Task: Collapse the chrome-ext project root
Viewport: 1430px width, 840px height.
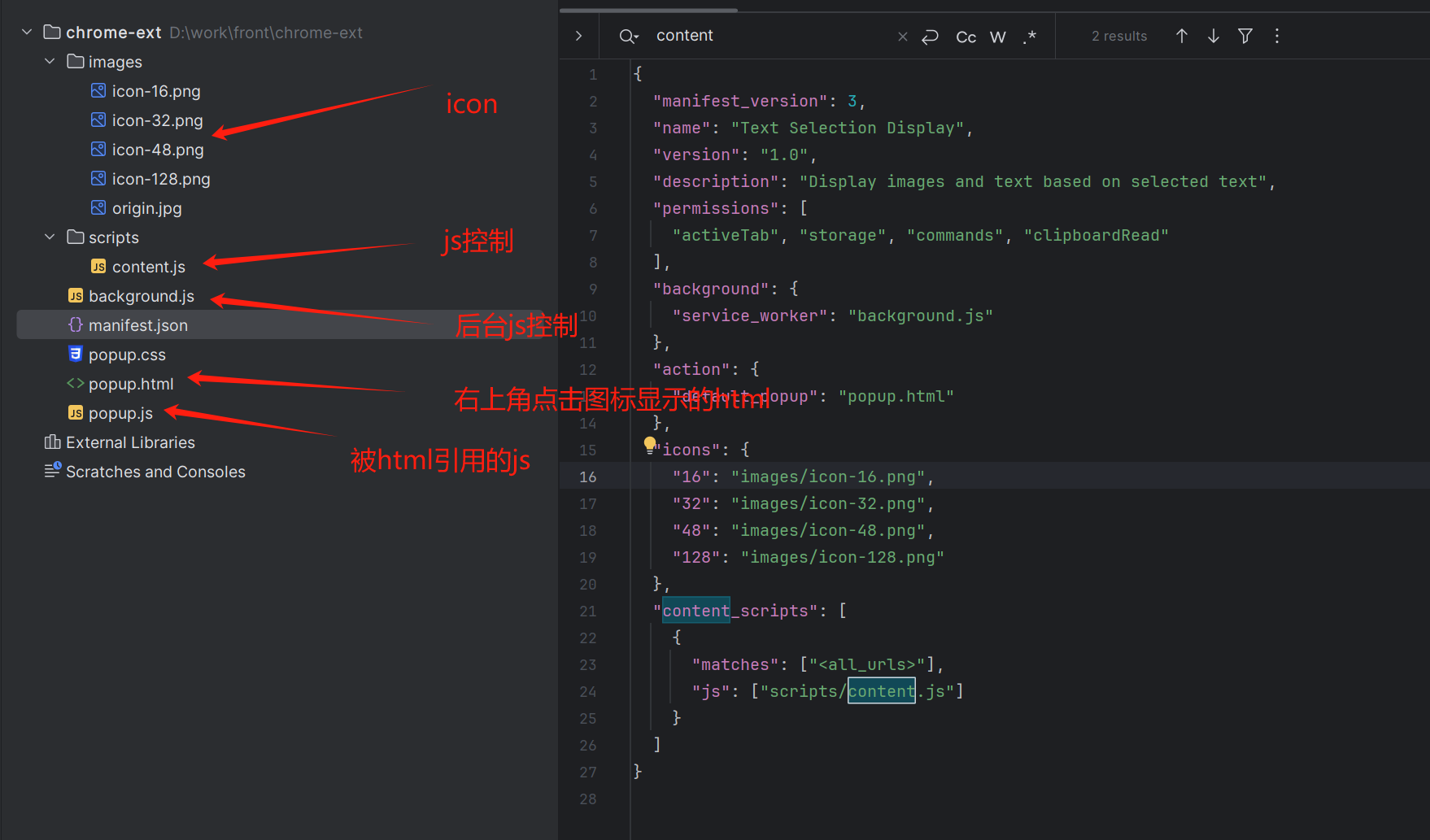Action: coord(27,33)
